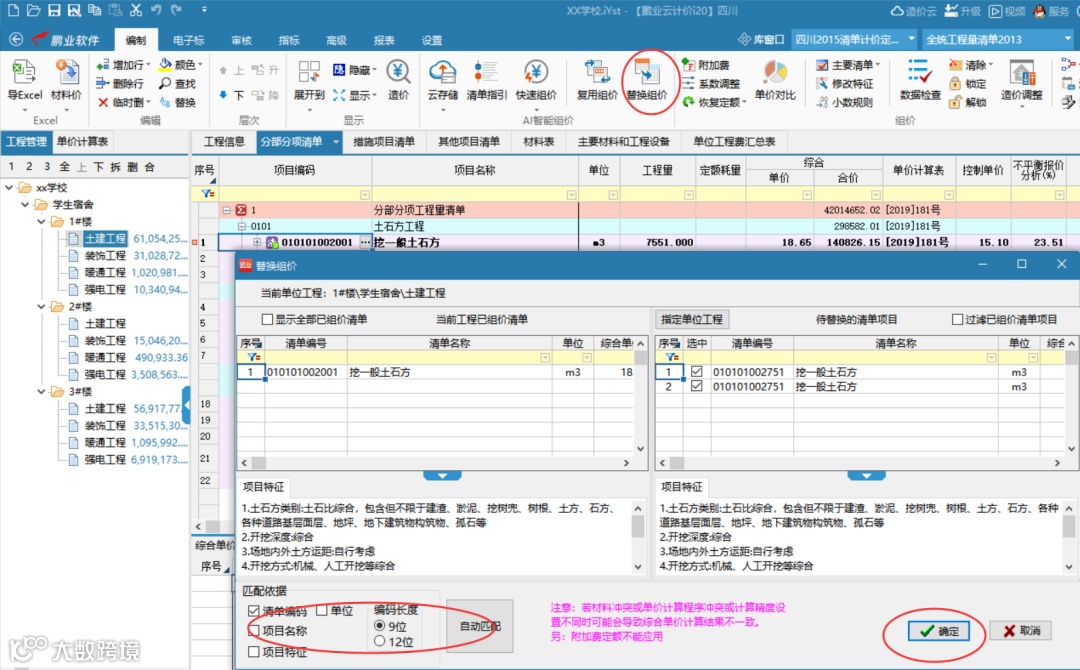Open the 单价计算表 panel tab
Screen dimensions: 1080x670
(82, 142)
